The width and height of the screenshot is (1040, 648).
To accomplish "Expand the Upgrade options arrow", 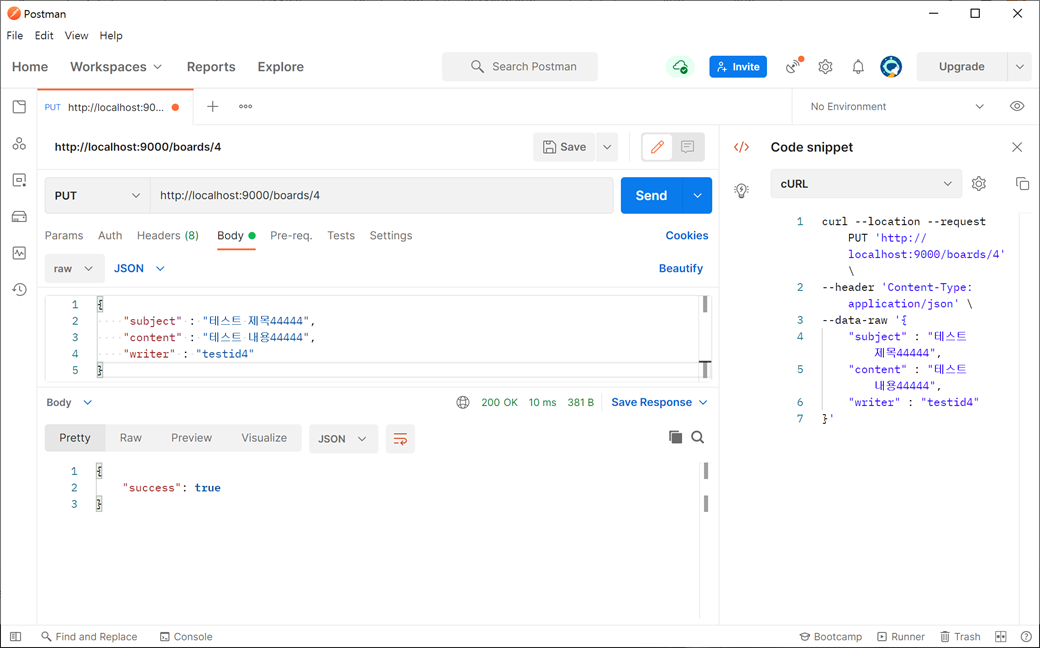I will (x=1019, y=66).
